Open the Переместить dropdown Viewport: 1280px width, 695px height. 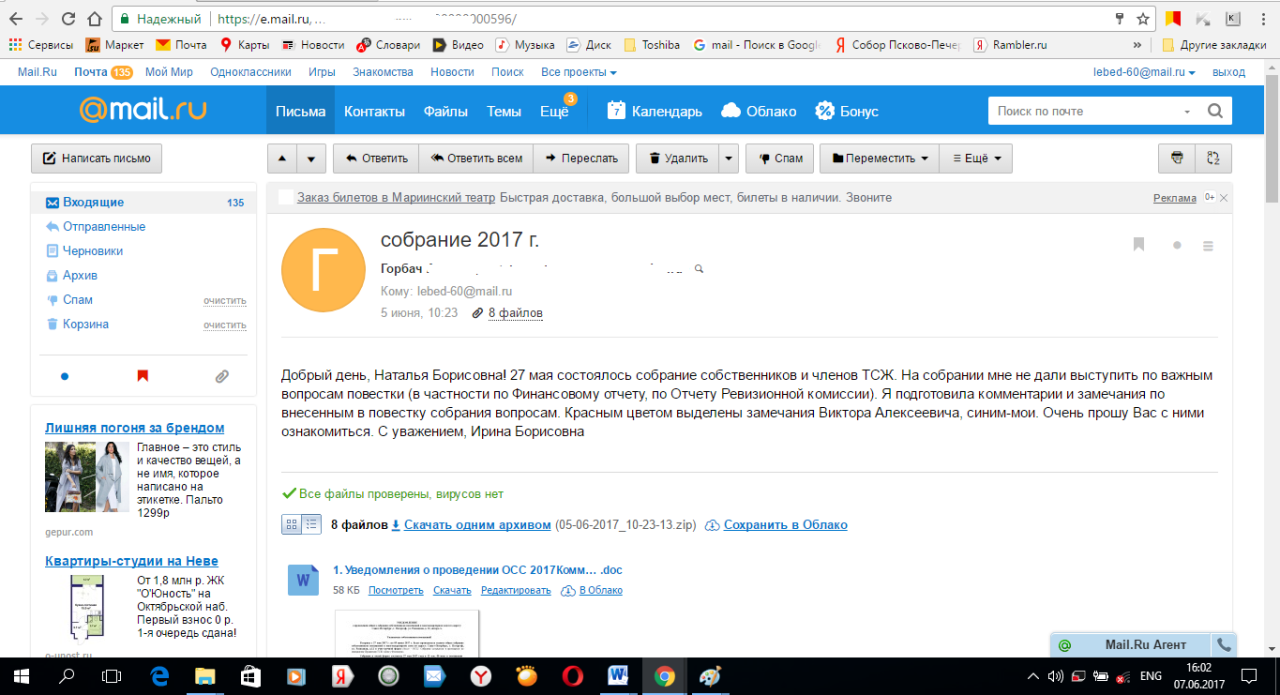click(x=879, y=158)
